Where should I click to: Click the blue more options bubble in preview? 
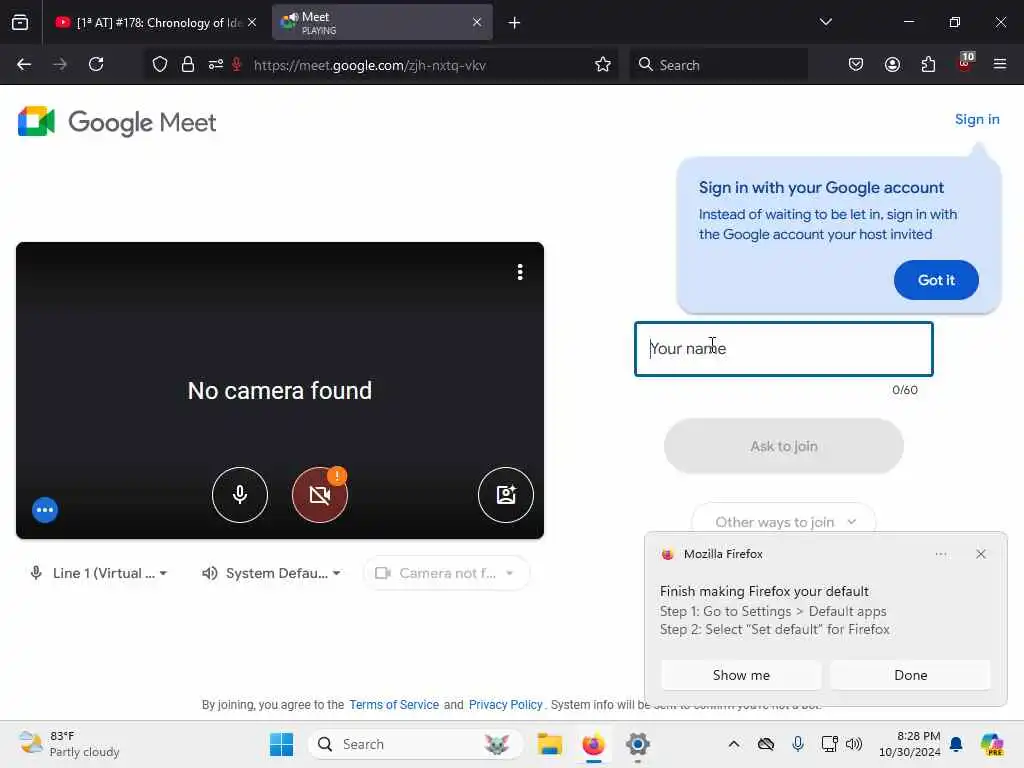tap(45, 510)
